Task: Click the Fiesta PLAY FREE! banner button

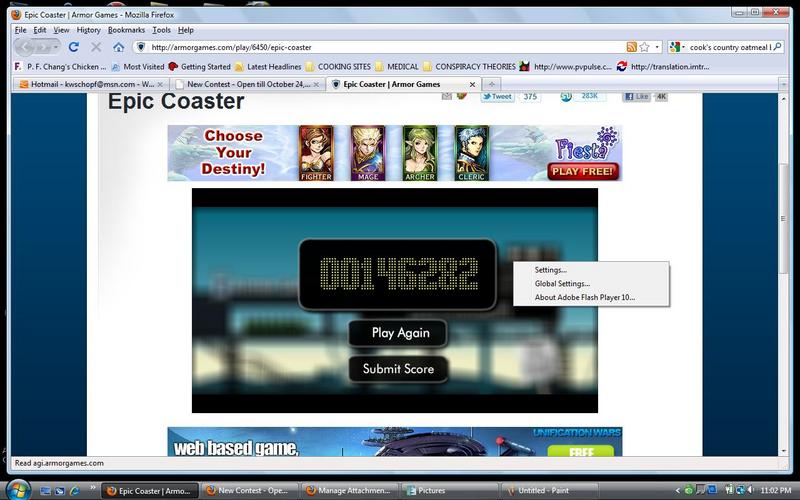Action: [x=583, y=171]
